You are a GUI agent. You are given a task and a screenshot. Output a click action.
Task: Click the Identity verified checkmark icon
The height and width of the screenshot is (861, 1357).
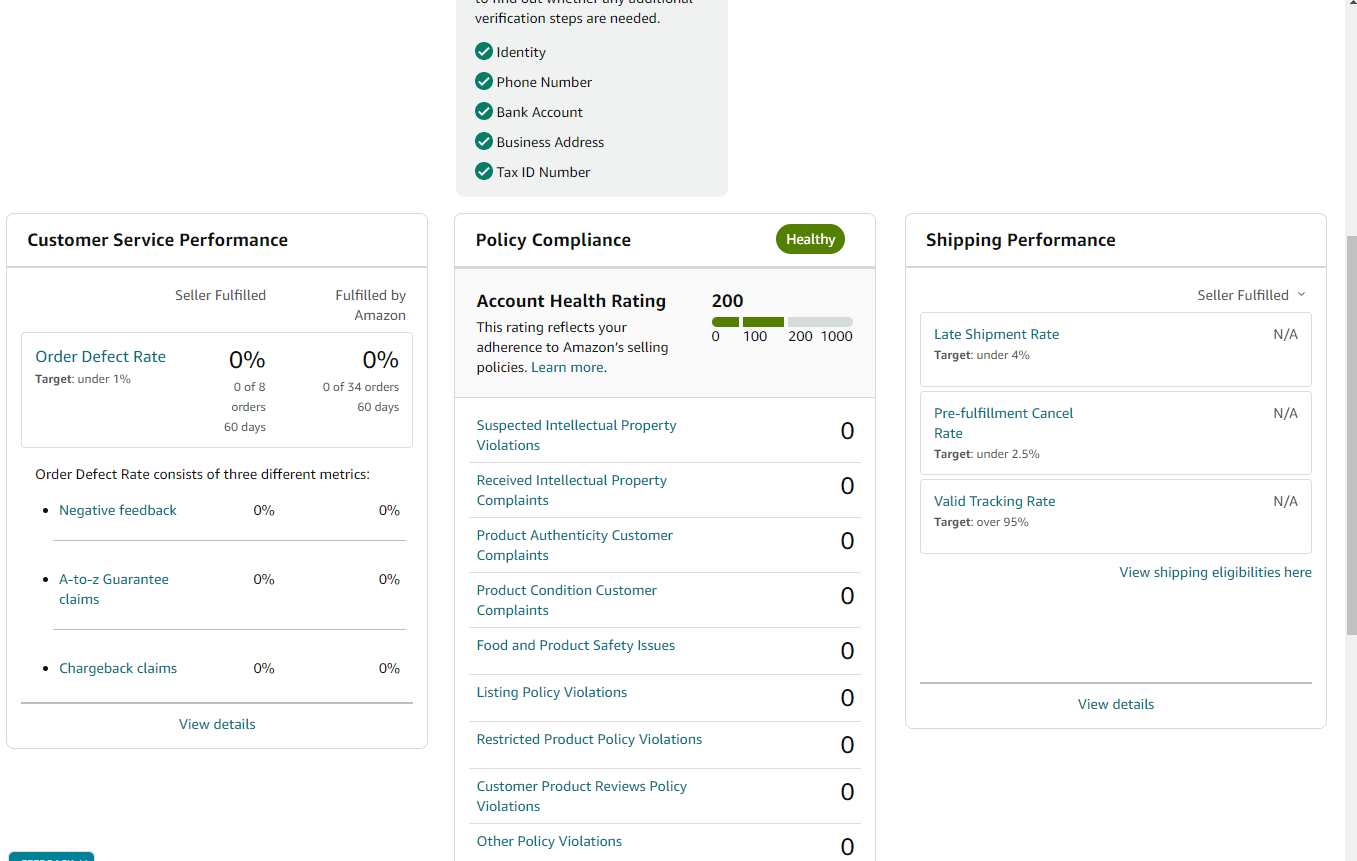484,51
